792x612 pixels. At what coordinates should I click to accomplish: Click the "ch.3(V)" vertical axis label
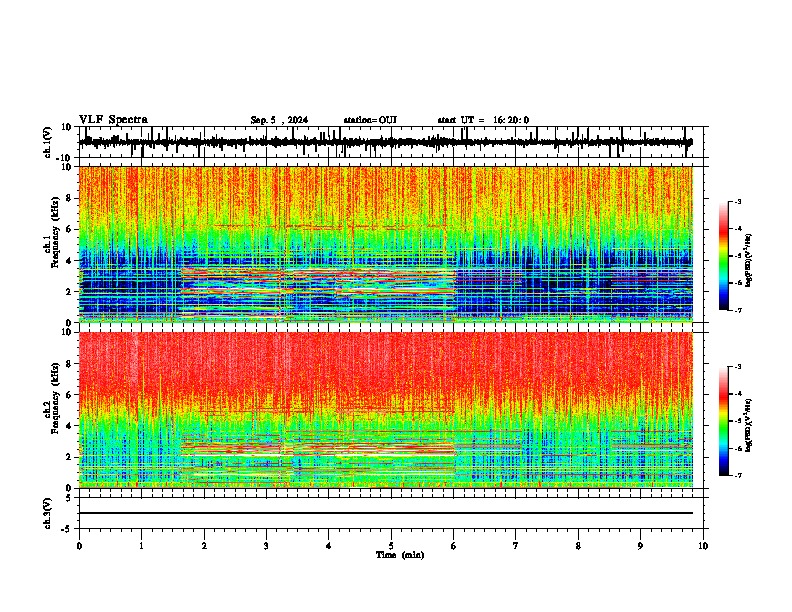(48, 513)
